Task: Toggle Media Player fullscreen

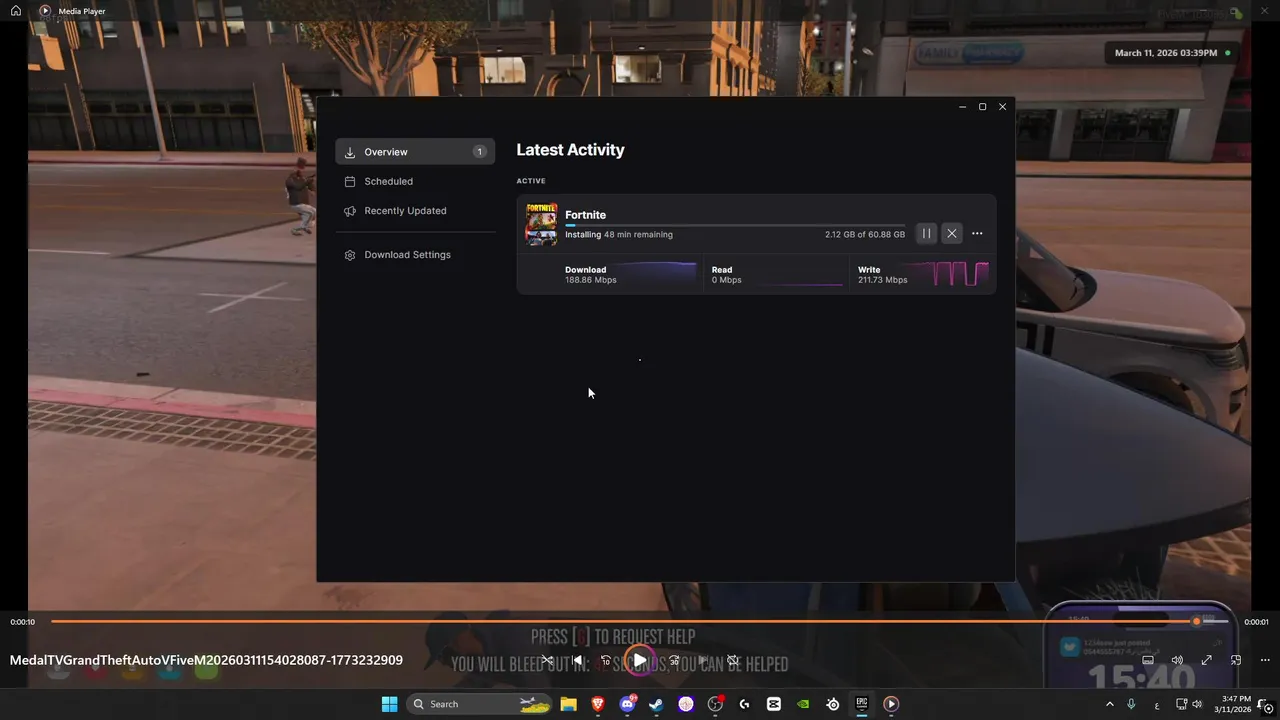Action: (1207, 660)
